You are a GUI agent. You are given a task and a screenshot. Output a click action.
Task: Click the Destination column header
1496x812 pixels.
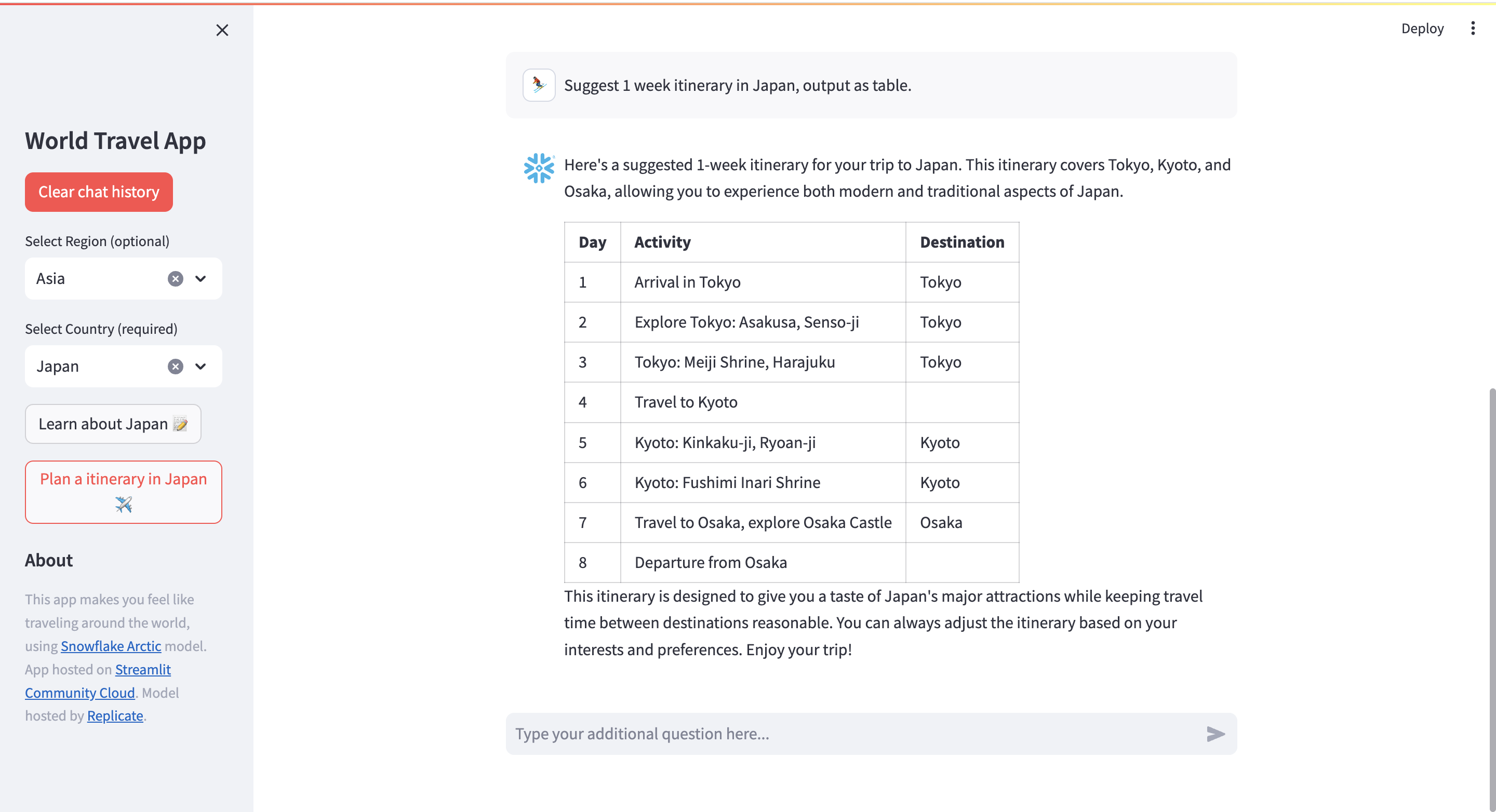point(961,242)
